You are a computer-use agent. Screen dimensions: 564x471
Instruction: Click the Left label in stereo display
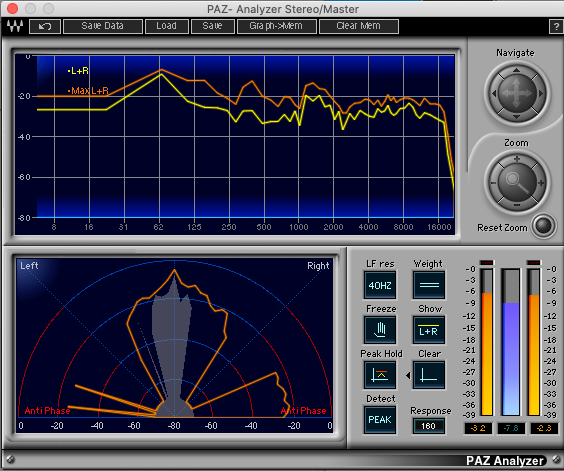pyautogui.click(x=29, y=266)
